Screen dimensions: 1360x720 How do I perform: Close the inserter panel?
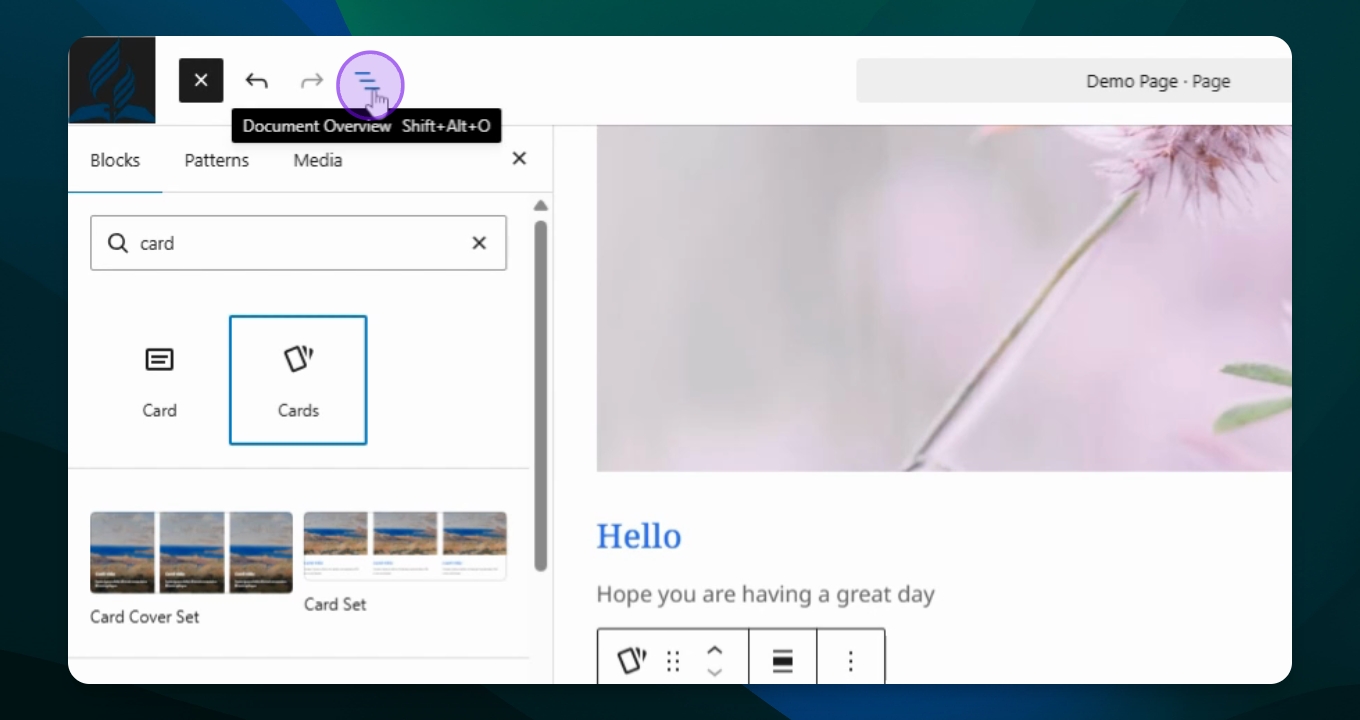pos(519,158)
